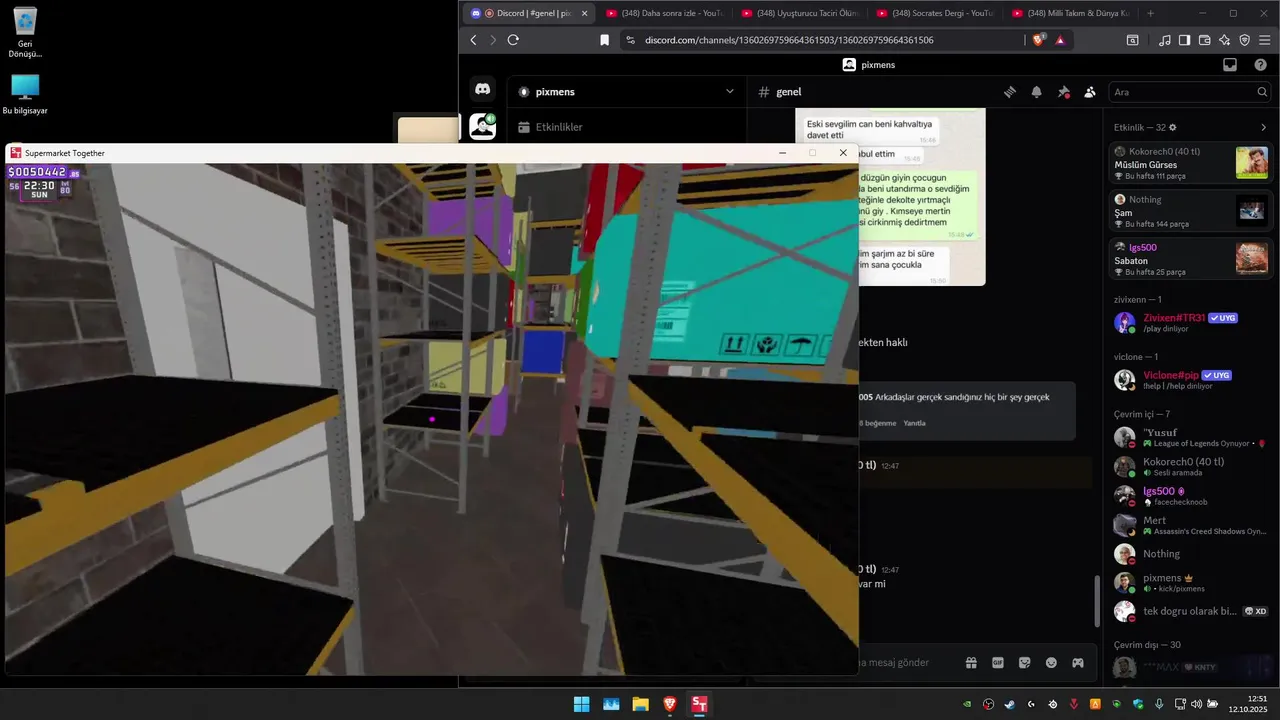The width and height of the screenshot is (1280, 720).
Task: Switch to 'Socrates Dergi' YouTube tab
Action: (933, 13)
